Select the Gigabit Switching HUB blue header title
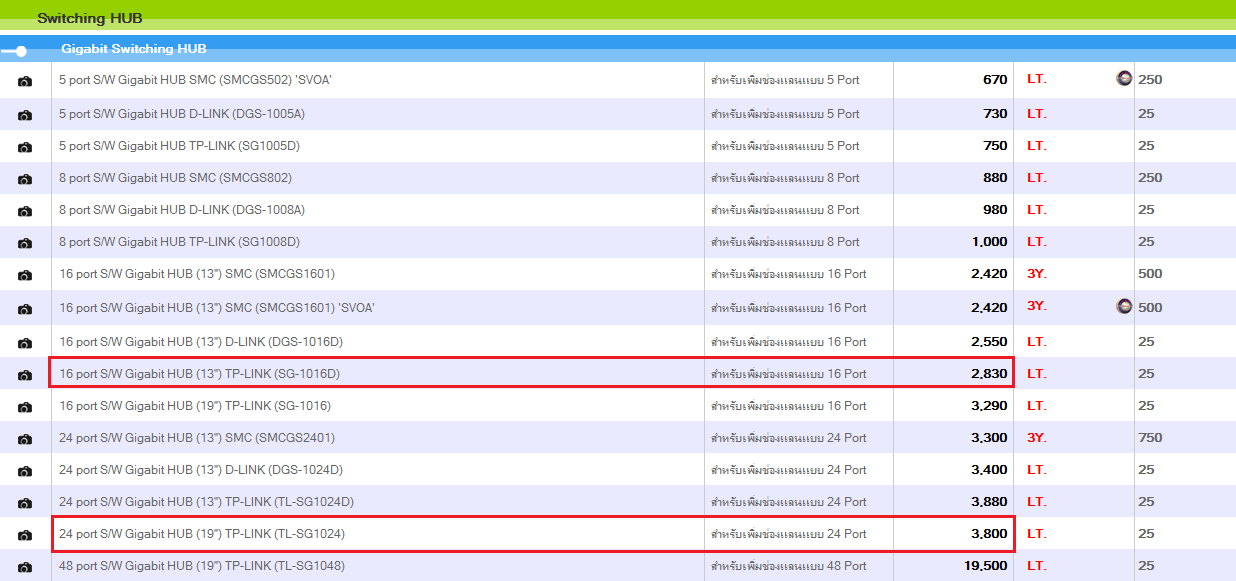 click(134, 49)
